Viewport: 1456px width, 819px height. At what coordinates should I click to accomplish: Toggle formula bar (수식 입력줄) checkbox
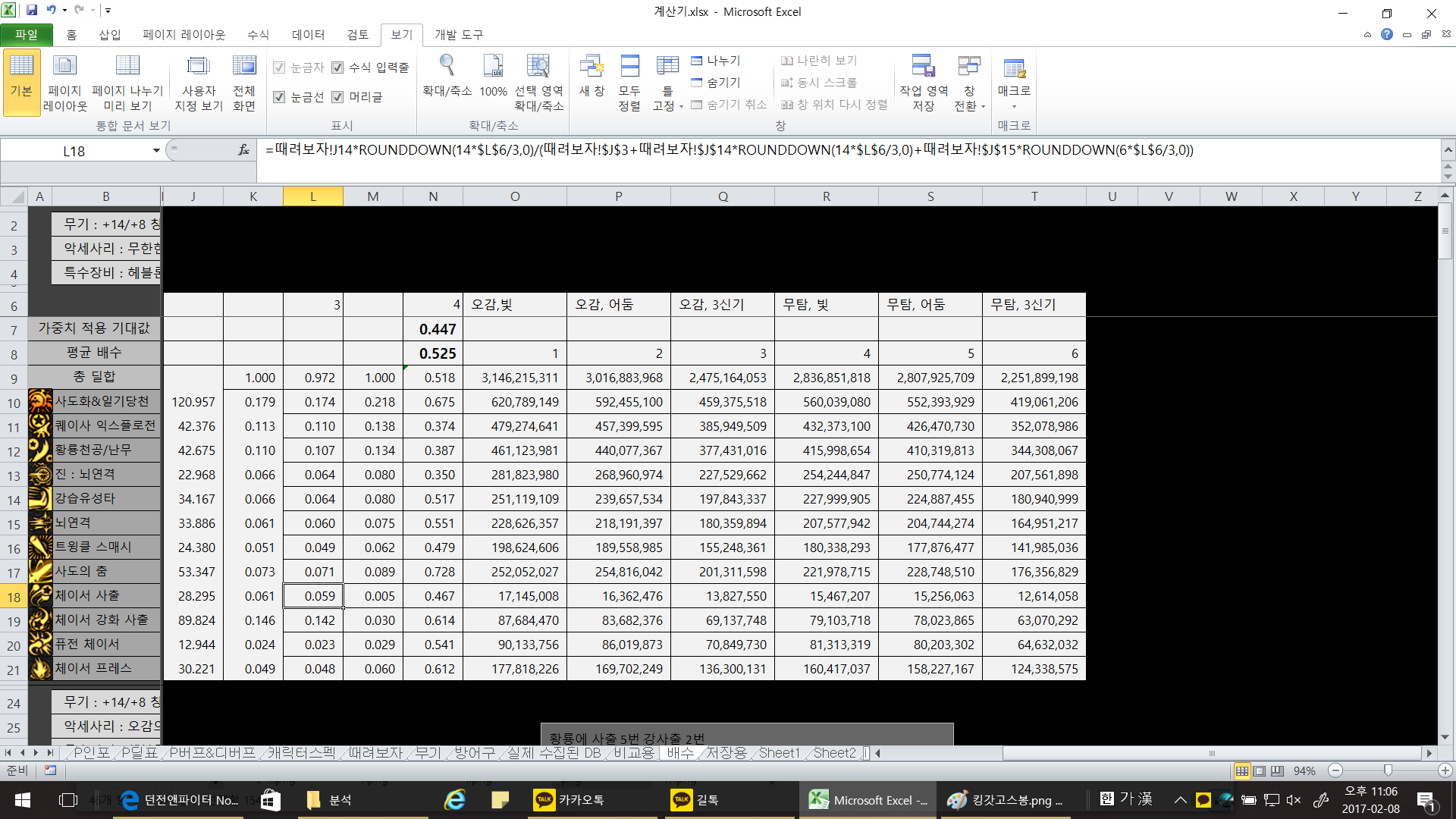[x=338, y=67]
